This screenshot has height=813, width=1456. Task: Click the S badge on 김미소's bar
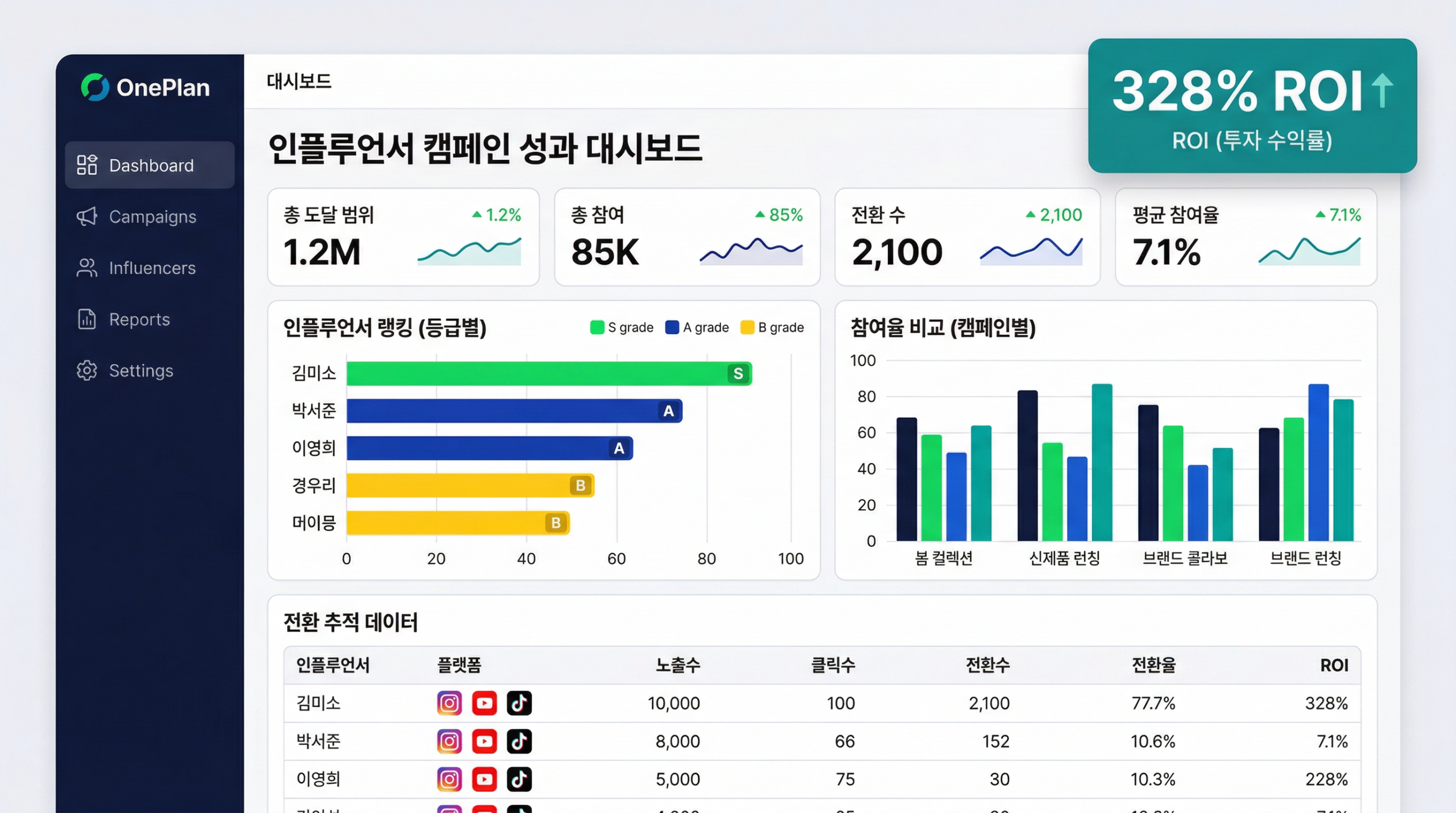pyautogui.click(x=738, y=373)
